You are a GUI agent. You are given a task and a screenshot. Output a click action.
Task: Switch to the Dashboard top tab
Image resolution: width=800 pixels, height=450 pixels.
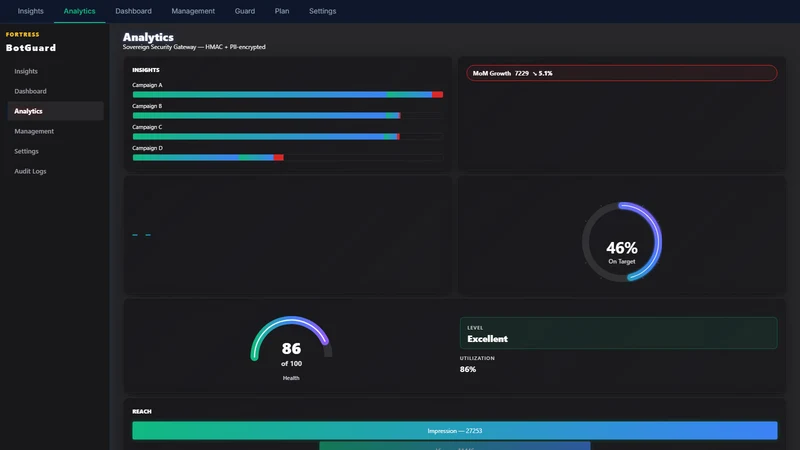tap(133, 11)
